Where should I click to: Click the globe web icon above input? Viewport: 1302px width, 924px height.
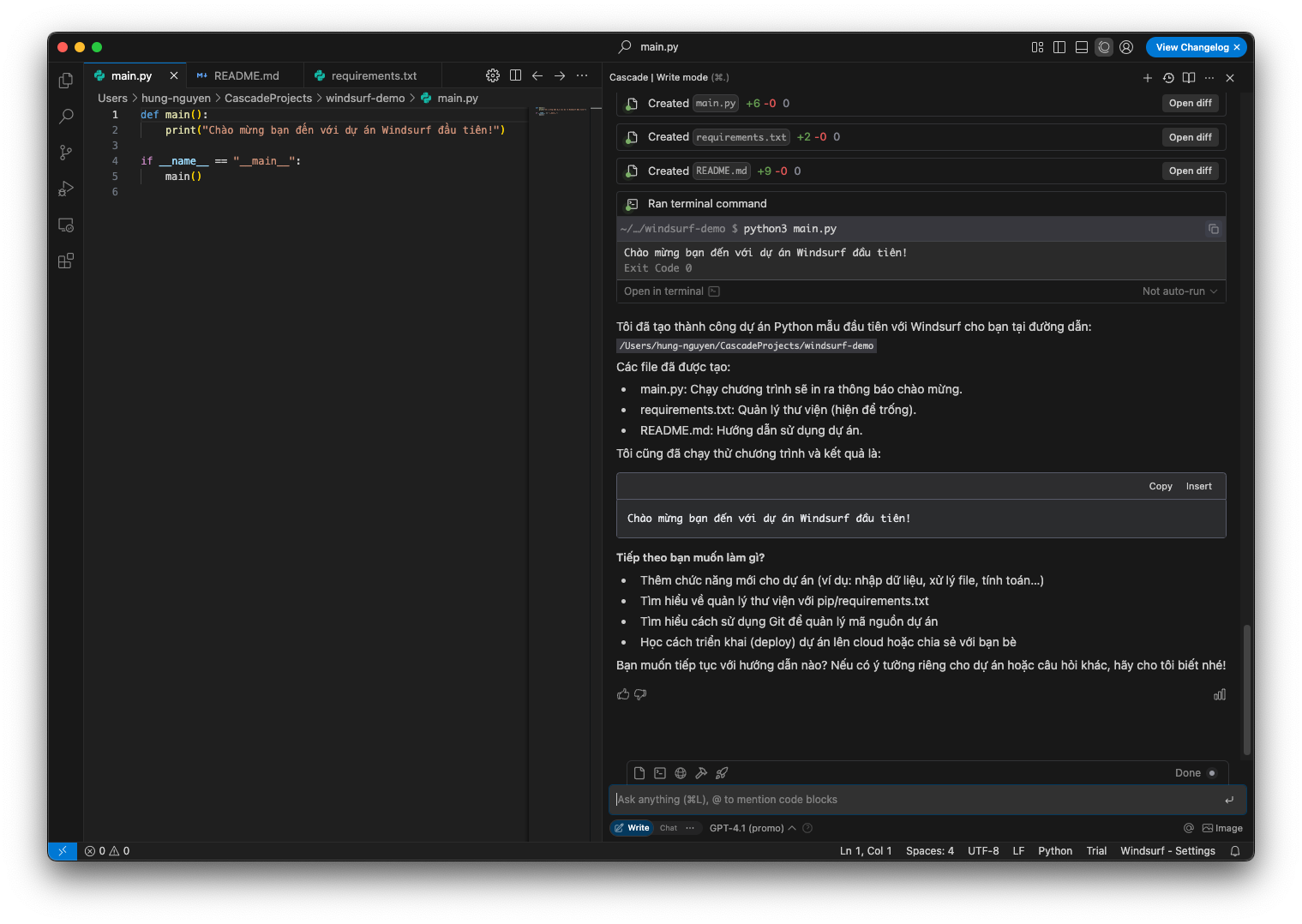pos(681,773)
